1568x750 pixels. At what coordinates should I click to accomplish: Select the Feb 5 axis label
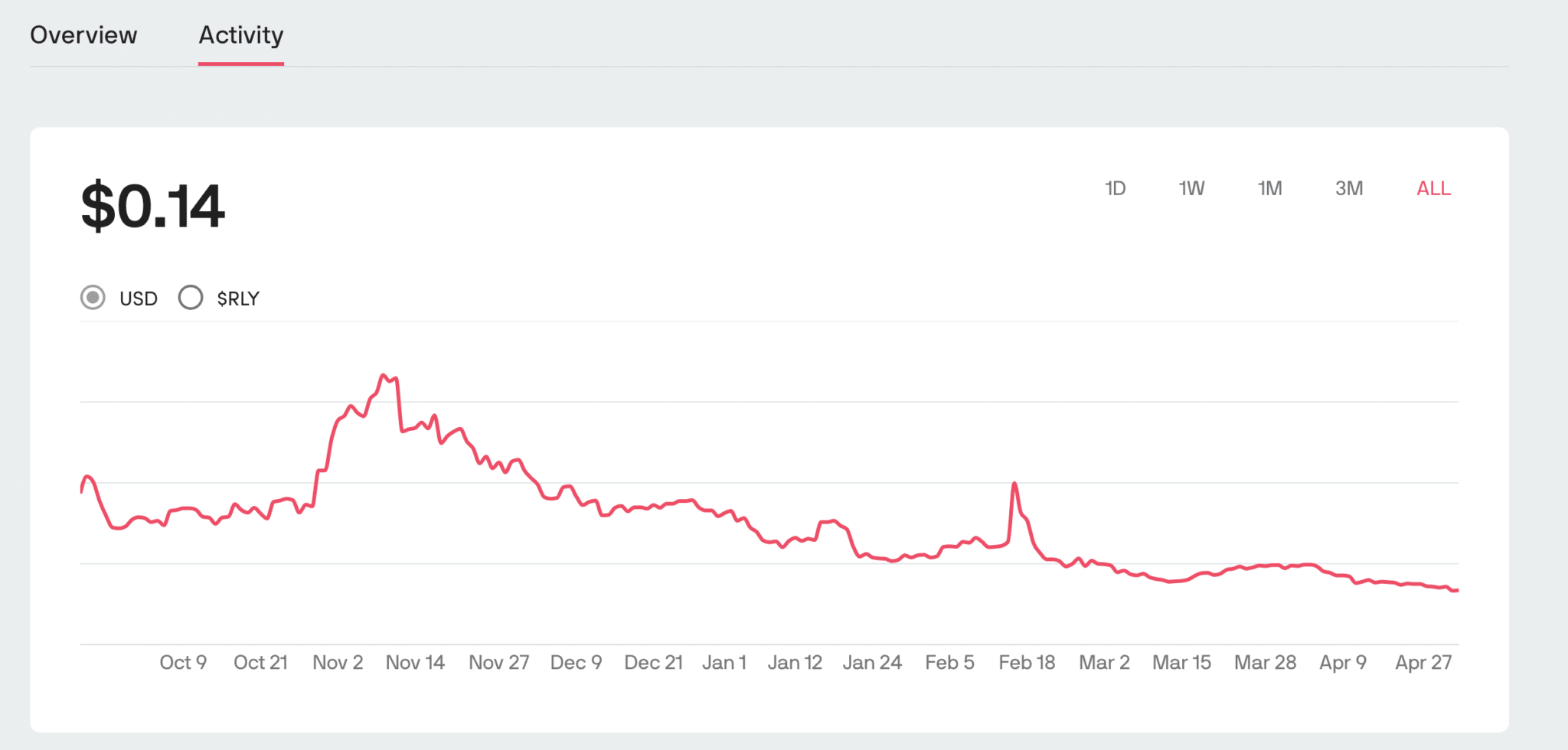pyautogui.click(x=949, y=663)
